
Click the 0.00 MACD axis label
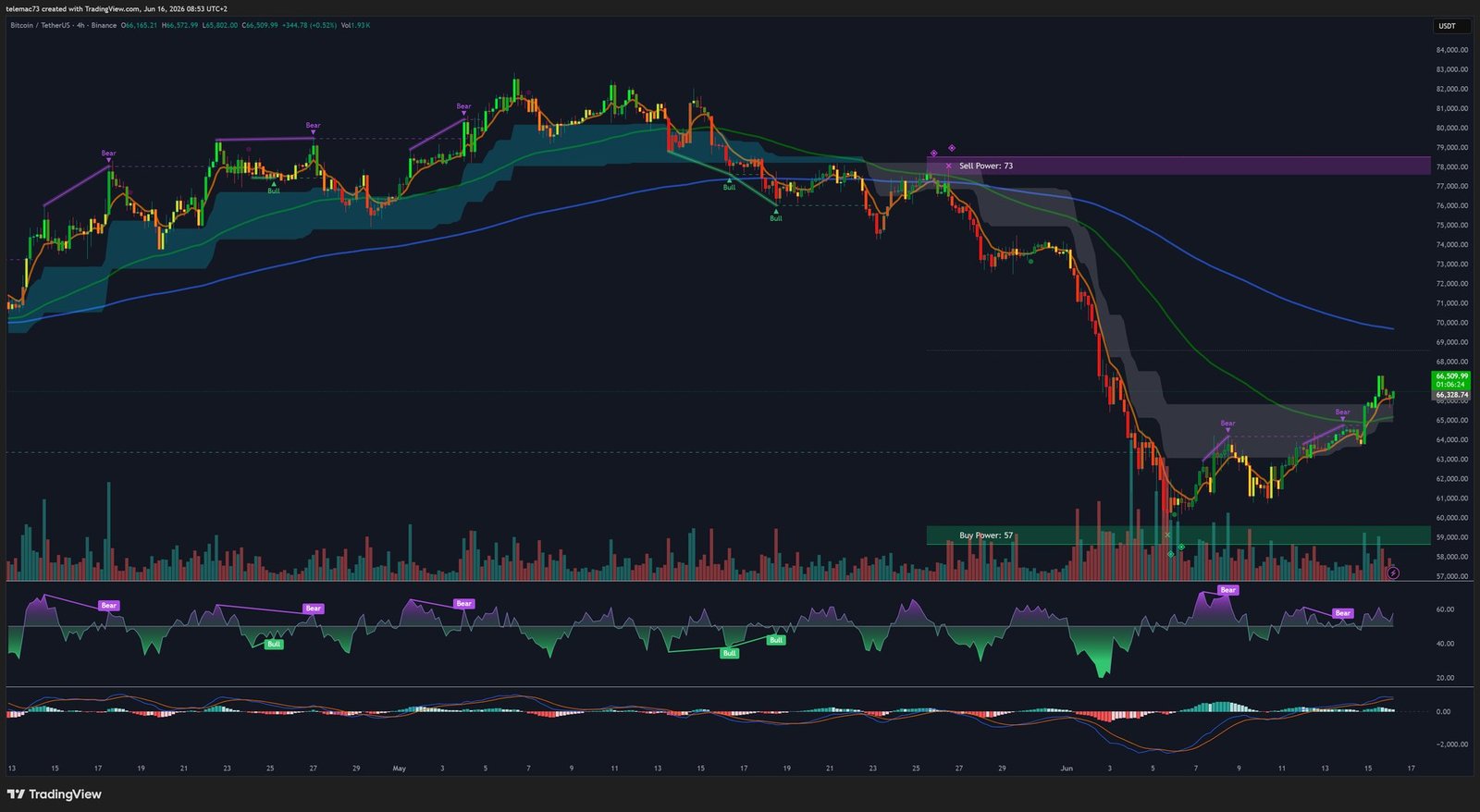[1443, 712]
